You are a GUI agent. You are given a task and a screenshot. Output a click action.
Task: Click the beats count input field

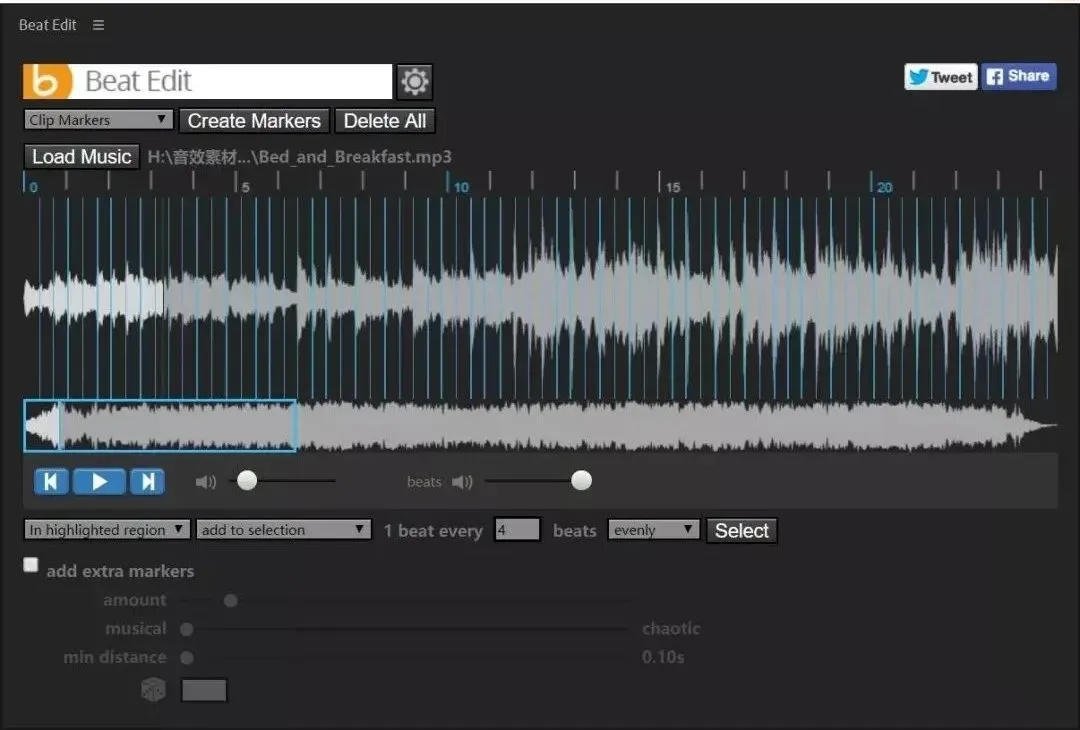517,530
